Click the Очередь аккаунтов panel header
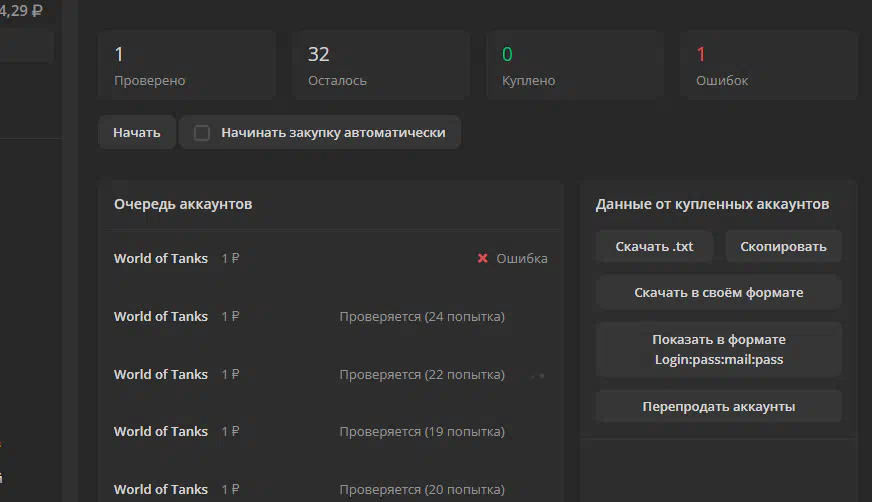Screen dimensions: 872x502 [331, 204]
